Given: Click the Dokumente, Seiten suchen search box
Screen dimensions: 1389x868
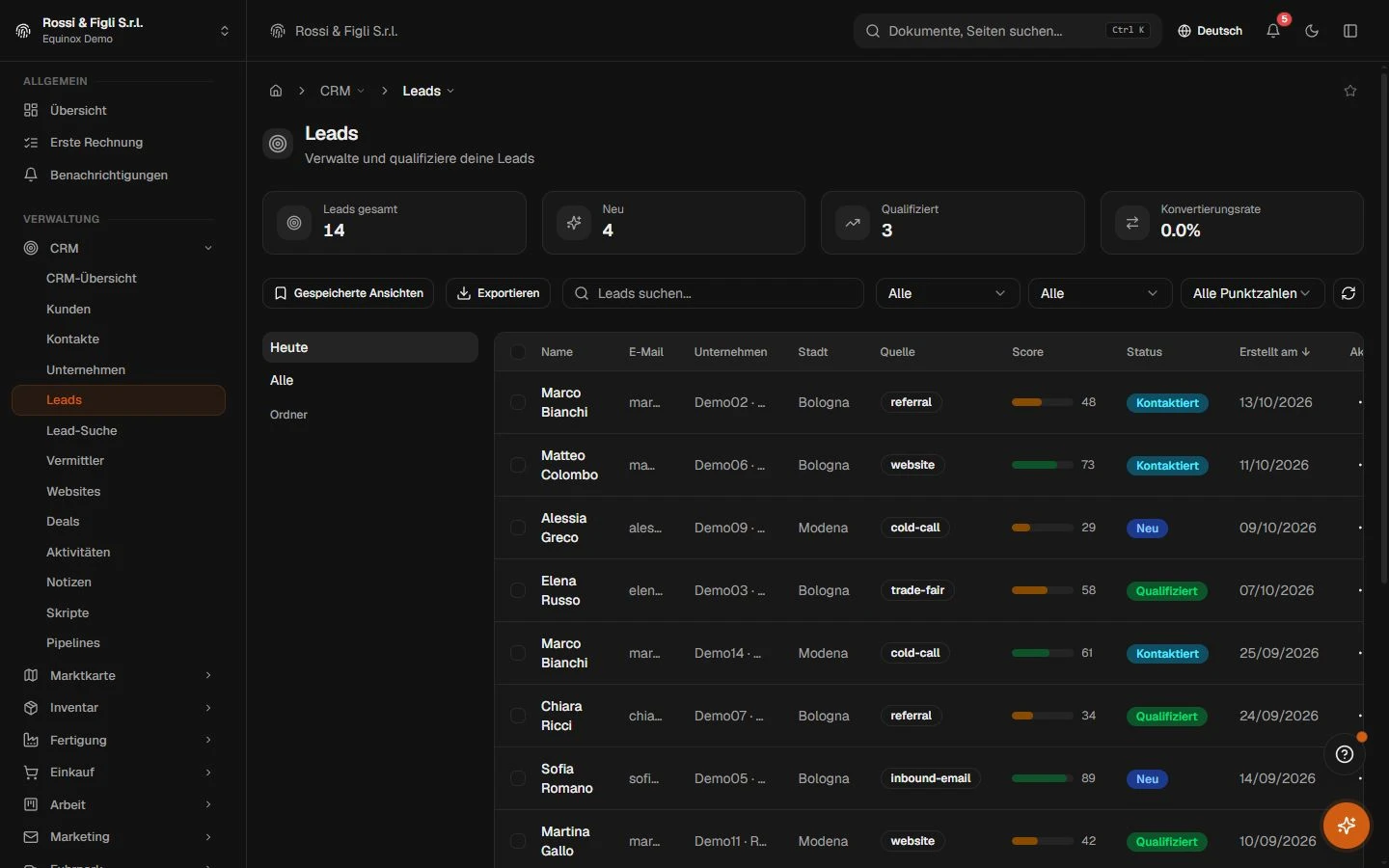Looking at the screenshot, I should [x=1008, y=31].
